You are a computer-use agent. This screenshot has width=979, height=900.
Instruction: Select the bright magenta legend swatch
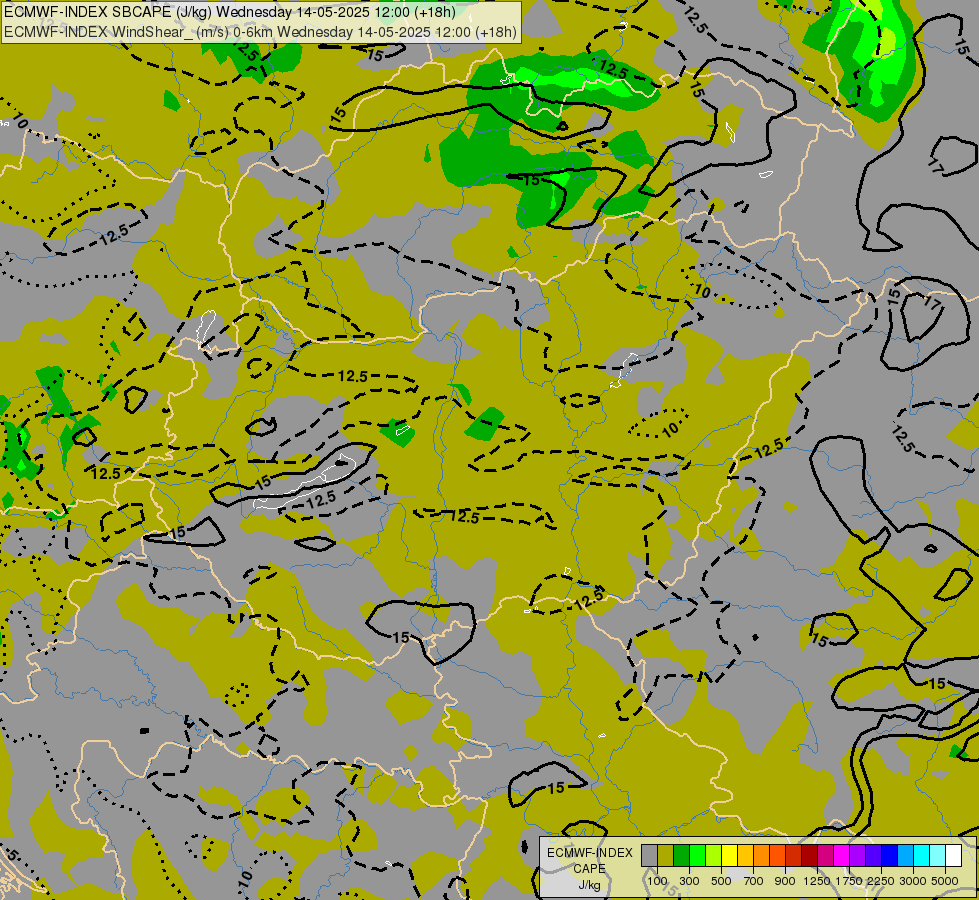842,855
